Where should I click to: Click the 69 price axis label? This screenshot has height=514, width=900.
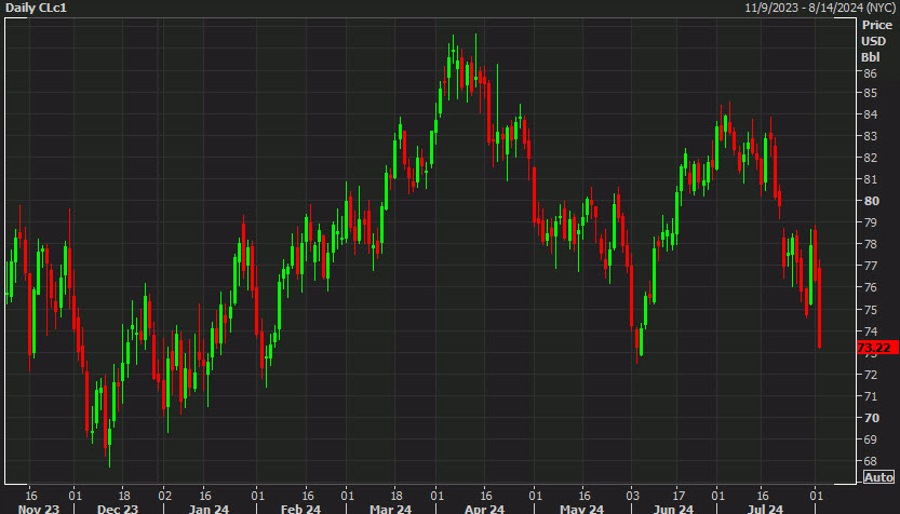point(870,439)
